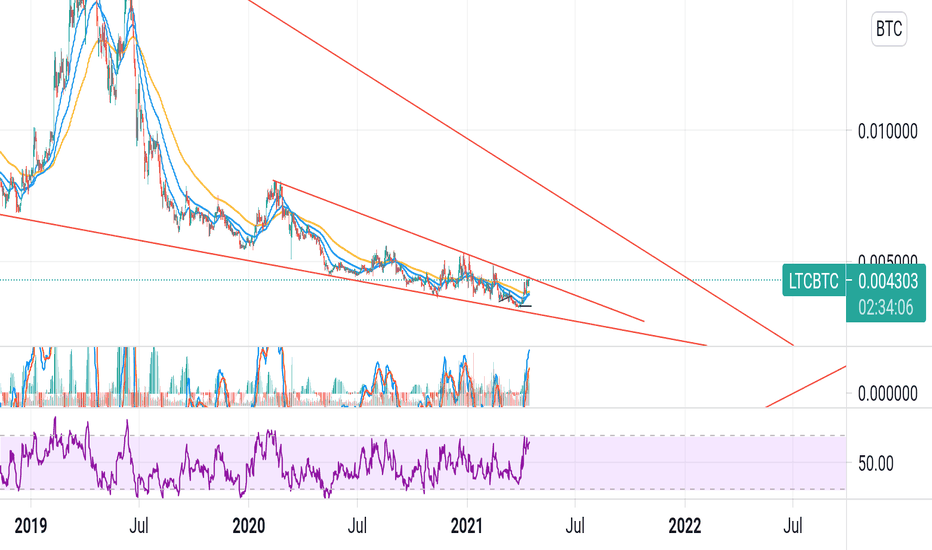The height and width of the screenshot is (550, 932).
Task: Click the 0.010000 price axis label
Action: coord(887,131)
